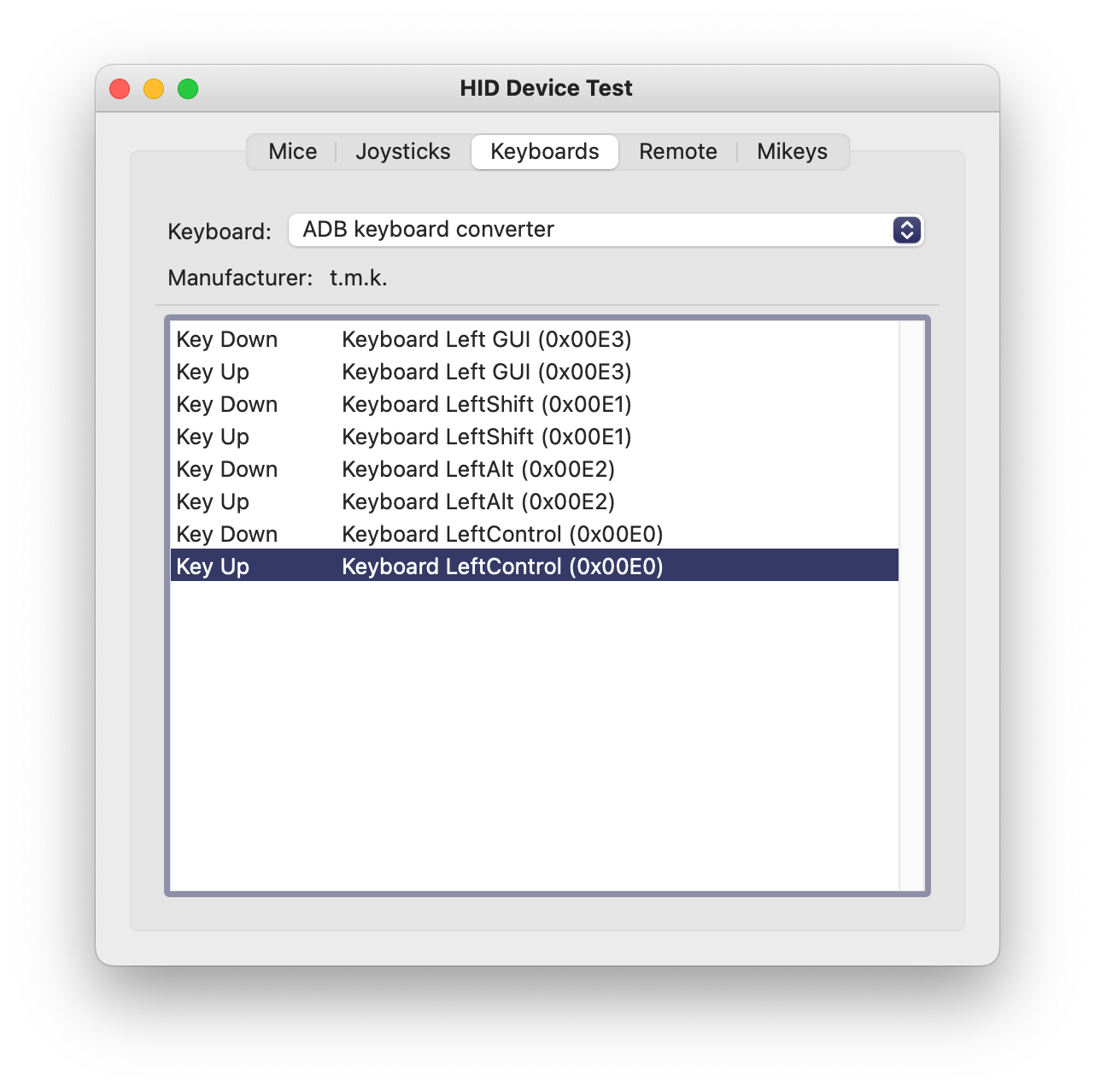
Task: Click the Manufacturer value t.m.k.
Action: 359,278
